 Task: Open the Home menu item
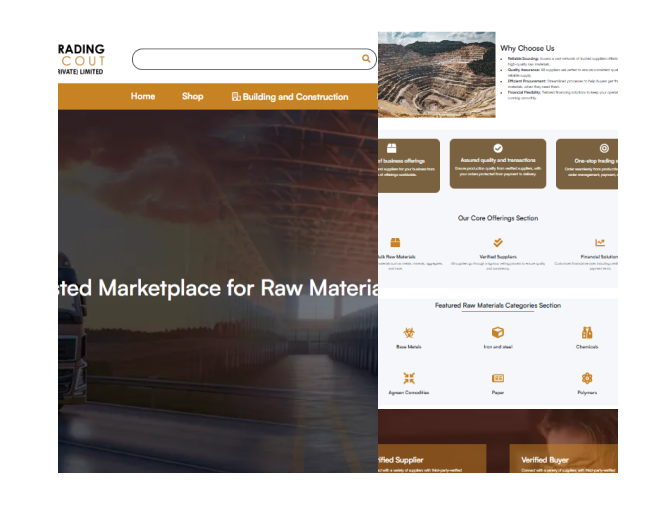pyautogui.click(x=143, y=97)
